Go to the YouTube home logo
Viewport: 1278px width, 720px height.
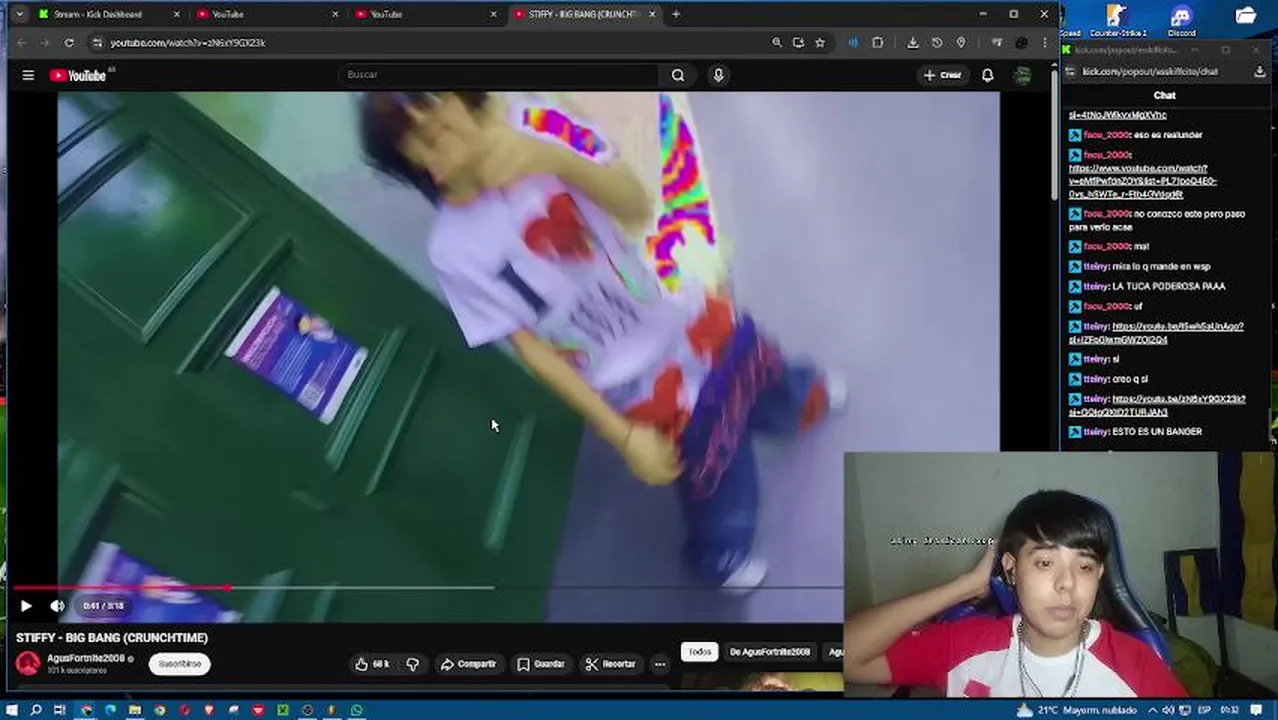(78, 75)
